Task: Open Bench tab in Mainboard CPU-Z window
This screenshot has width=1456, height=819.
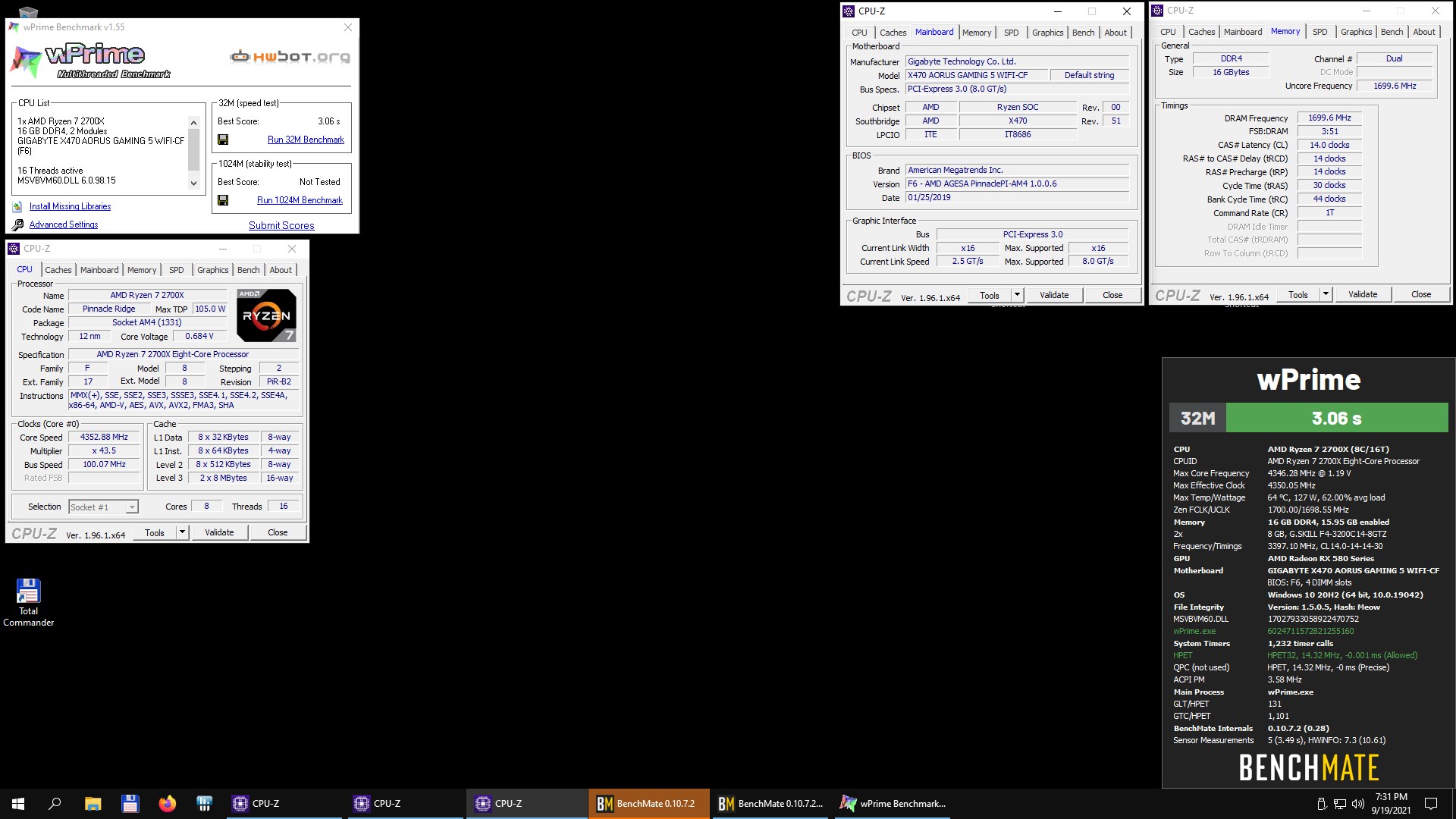Action: (x=1083, y=33)
